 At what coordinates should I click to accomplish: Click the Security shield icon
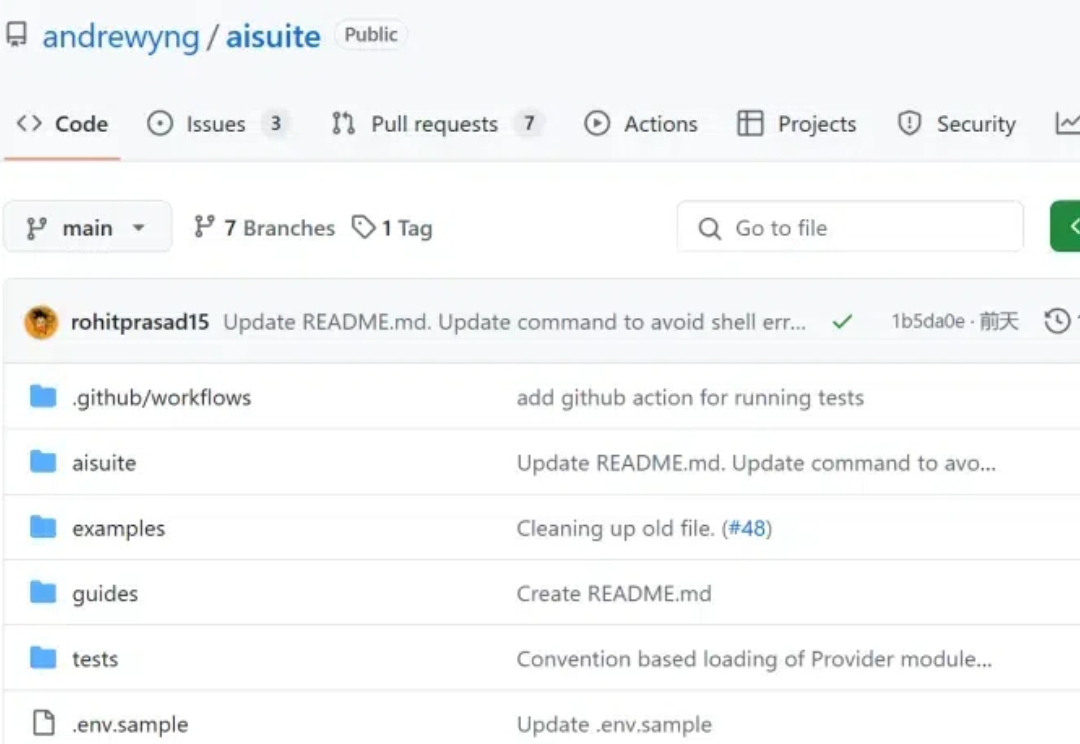pos(909,124)
